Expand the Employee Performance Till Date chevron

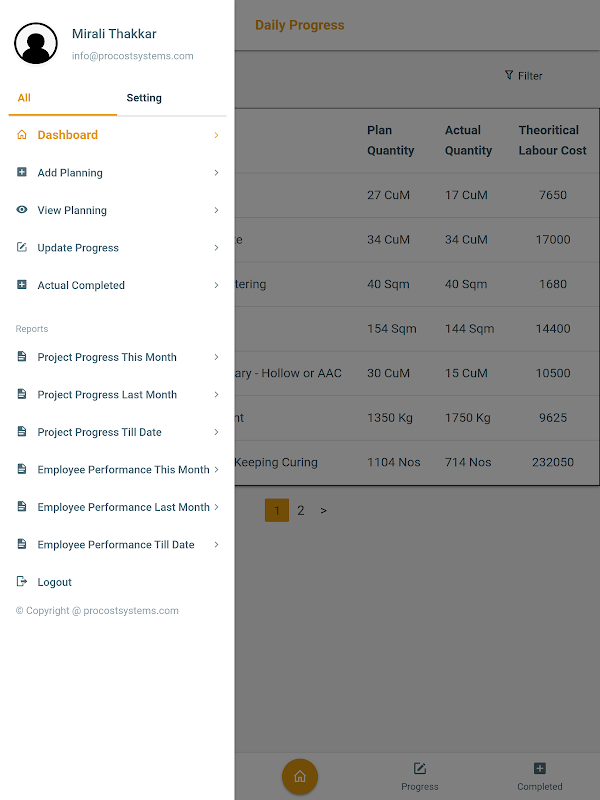(216, 545)
